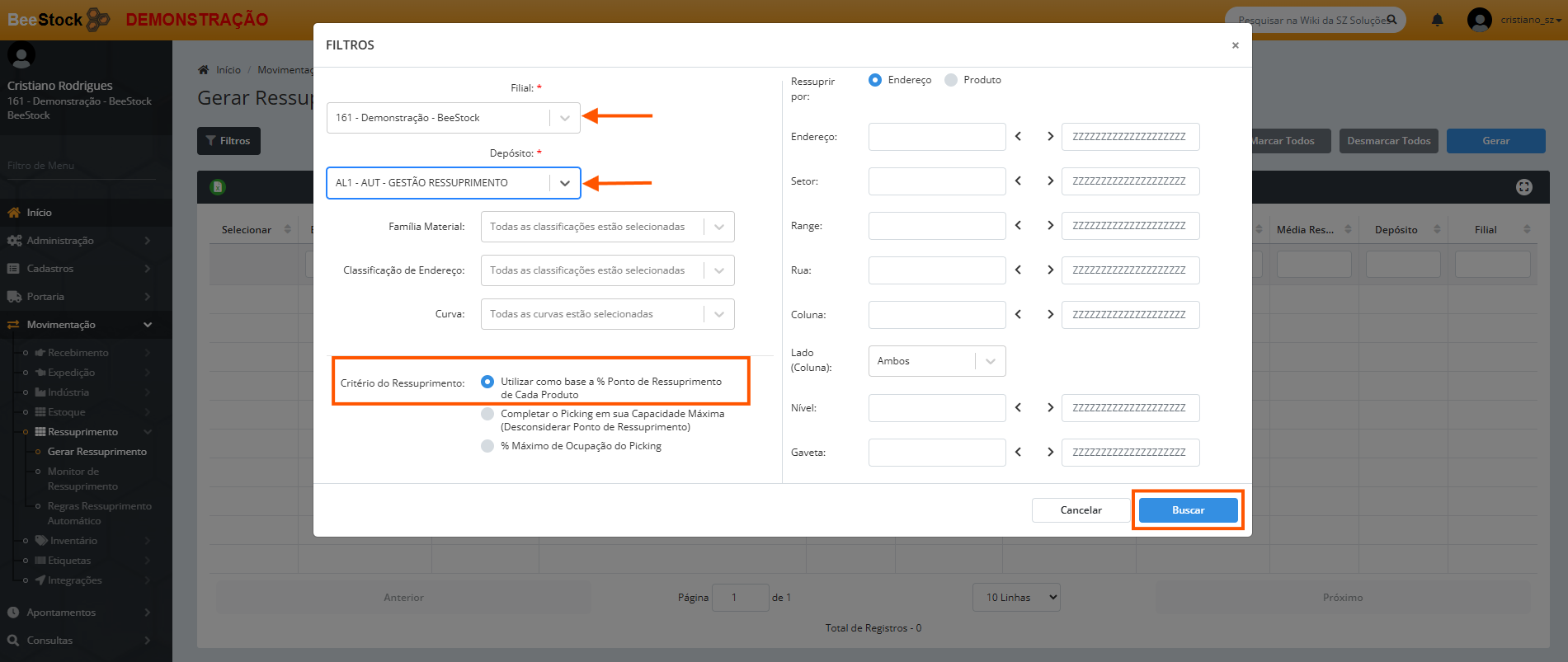Click the left arrow next to Endereço field

tap(1018, 137)
